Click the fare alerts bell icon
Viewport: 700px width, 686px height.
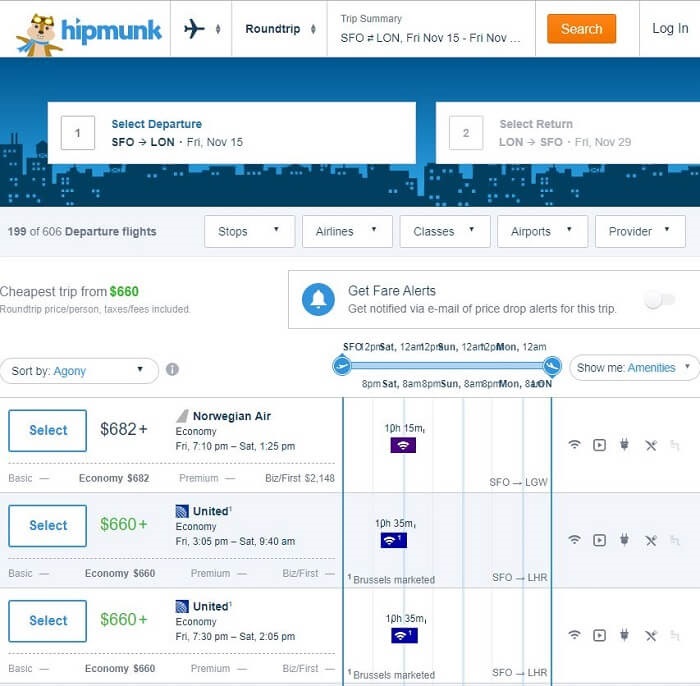click(x=318, y=299)
